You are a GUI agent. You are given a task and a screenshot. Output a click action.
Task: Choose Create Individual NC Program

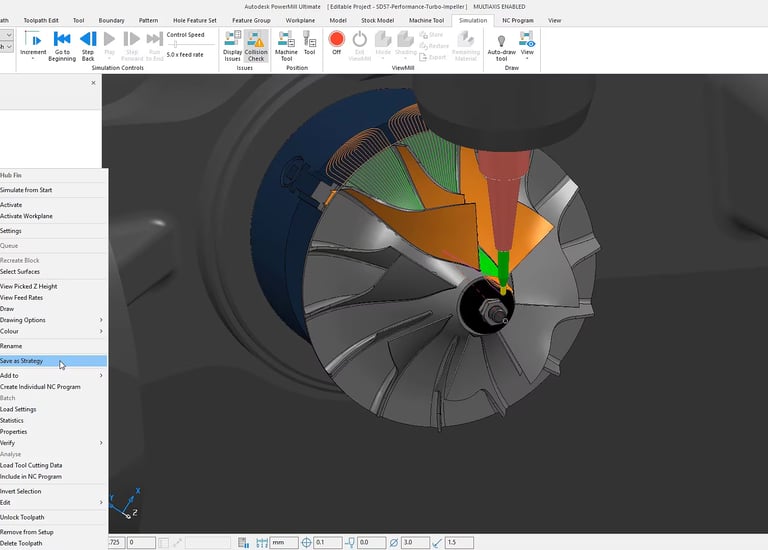click(53, 387)
